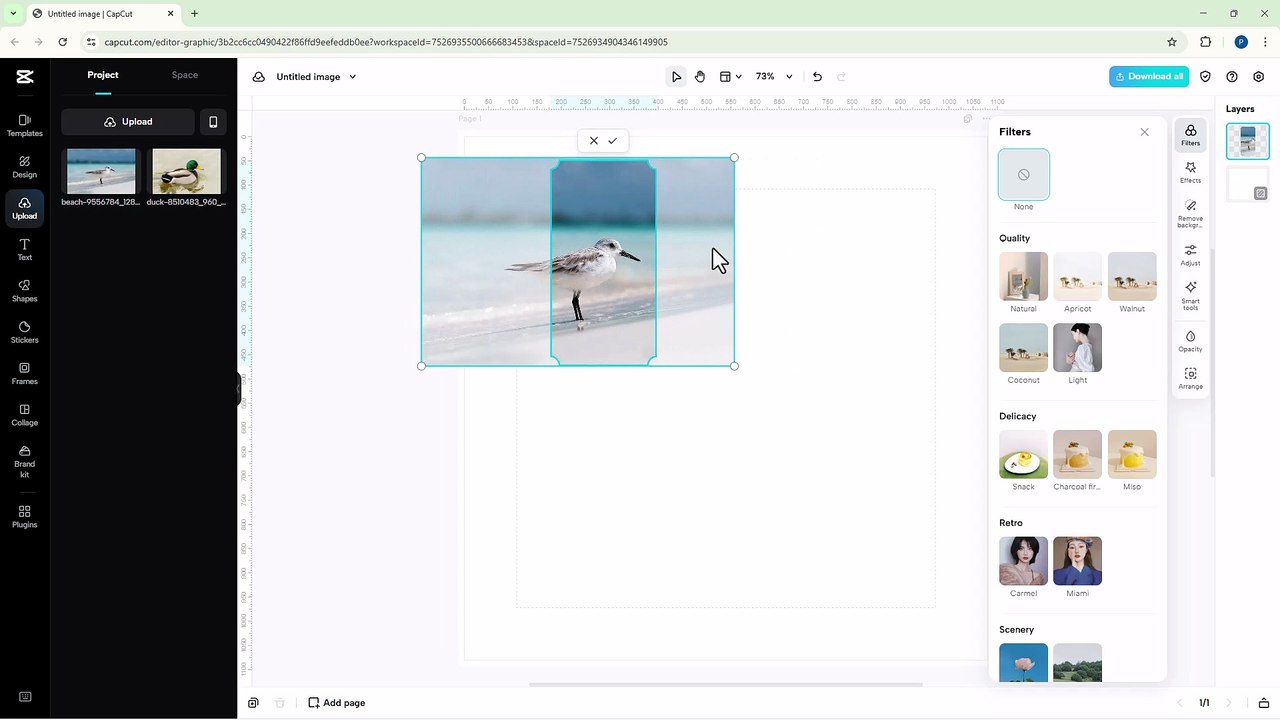Open the Brand kit panel
The height and width of the screenshot is (720, 1280).
click(x=25, y=460)
